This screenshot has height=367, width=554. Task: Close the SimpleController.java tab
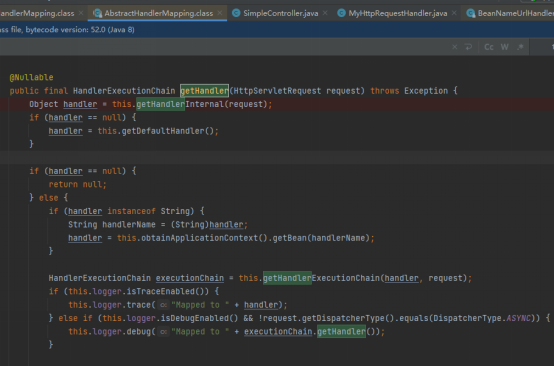pos(325,13)
